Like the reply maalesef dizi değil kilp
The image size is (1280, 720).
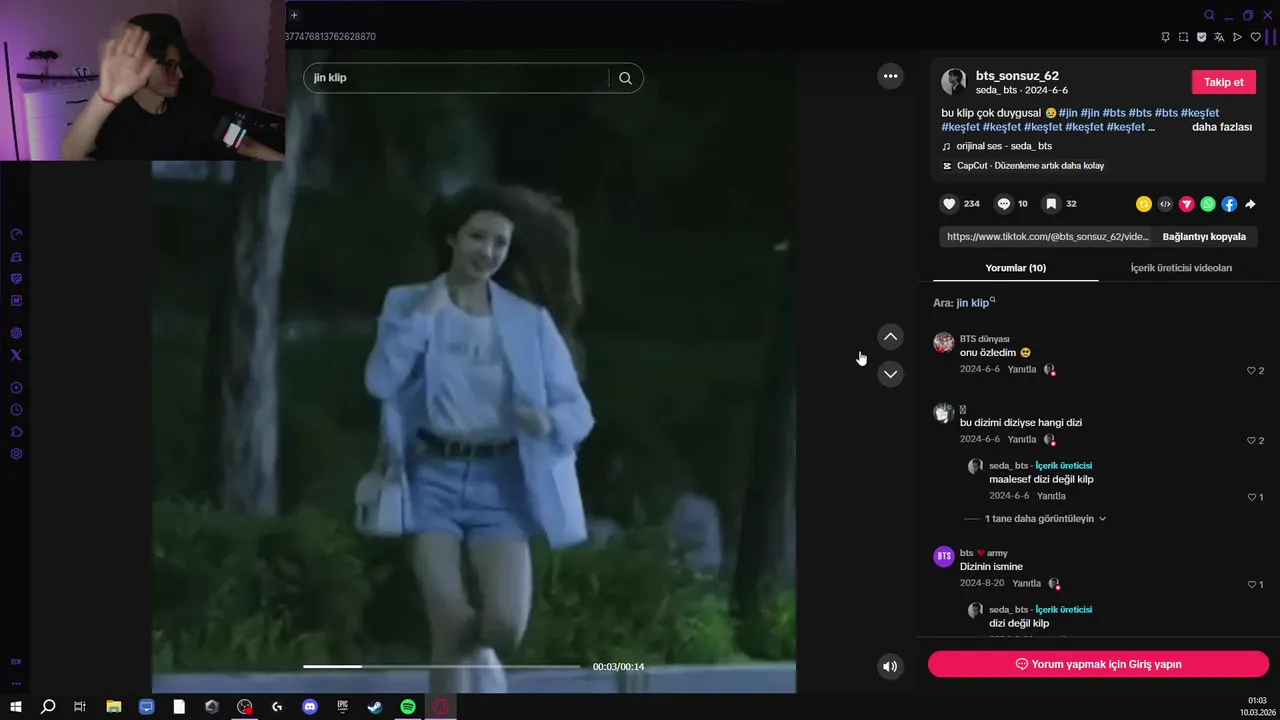1251,497
